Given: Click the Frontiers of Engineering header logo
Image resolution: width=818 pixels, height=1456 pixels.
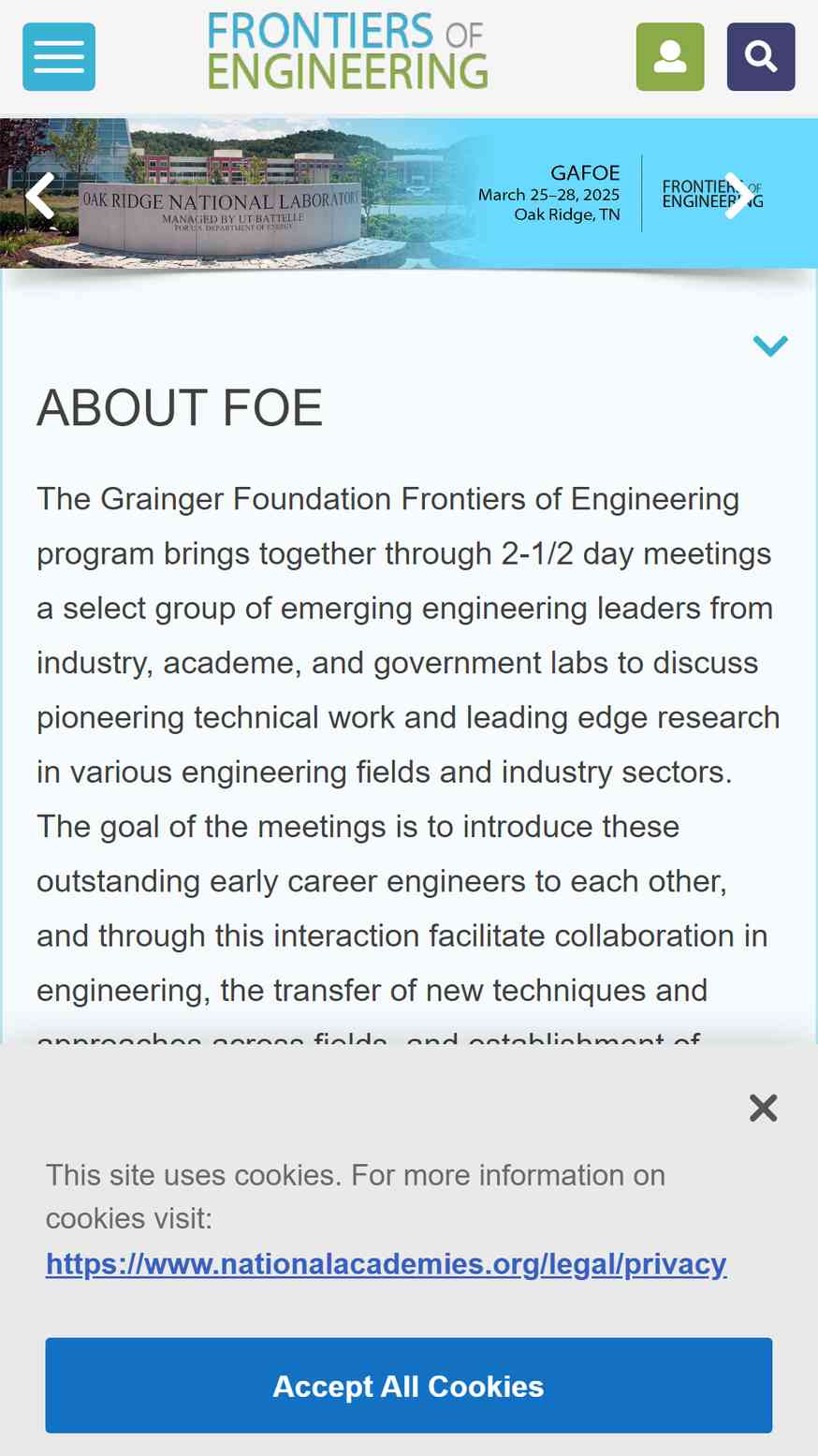Looking at the screenshot, I should coord(347,51).
